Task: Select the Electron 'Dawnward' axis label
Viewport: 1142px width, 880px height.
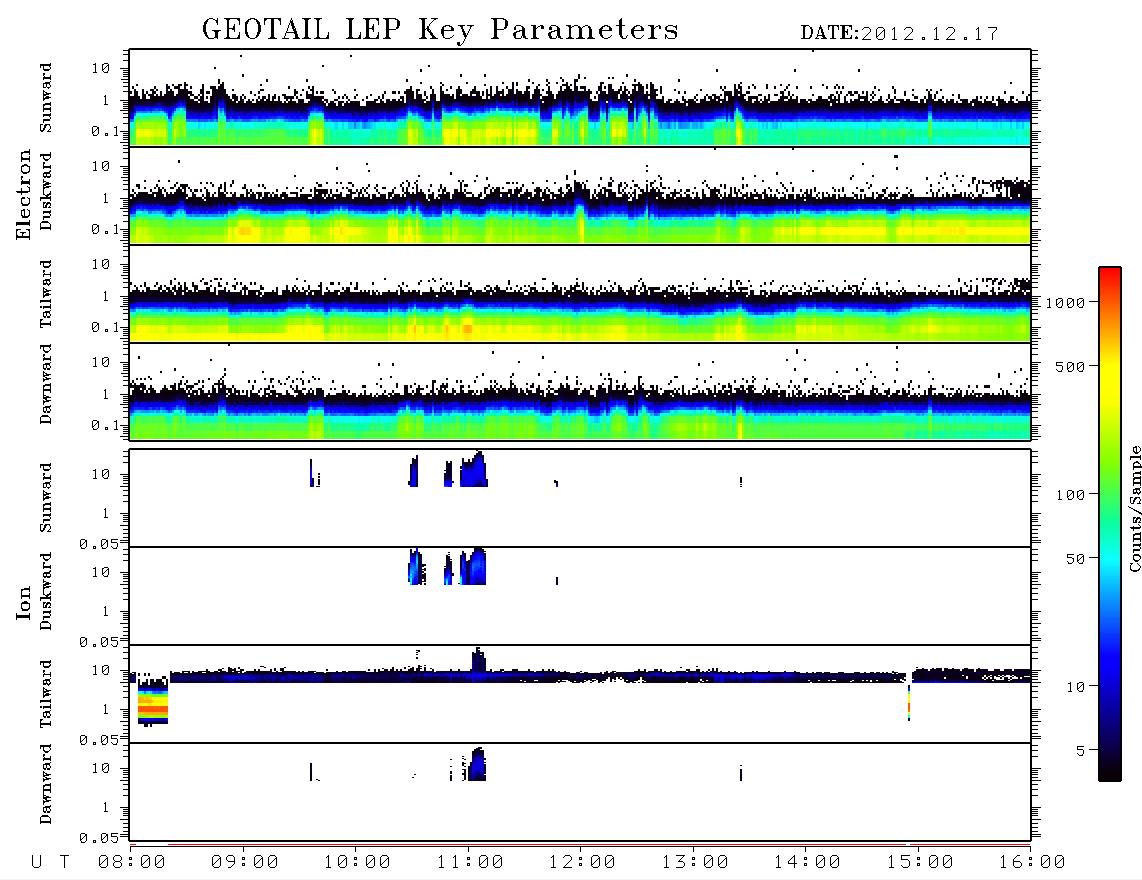Action: point(45,384)
